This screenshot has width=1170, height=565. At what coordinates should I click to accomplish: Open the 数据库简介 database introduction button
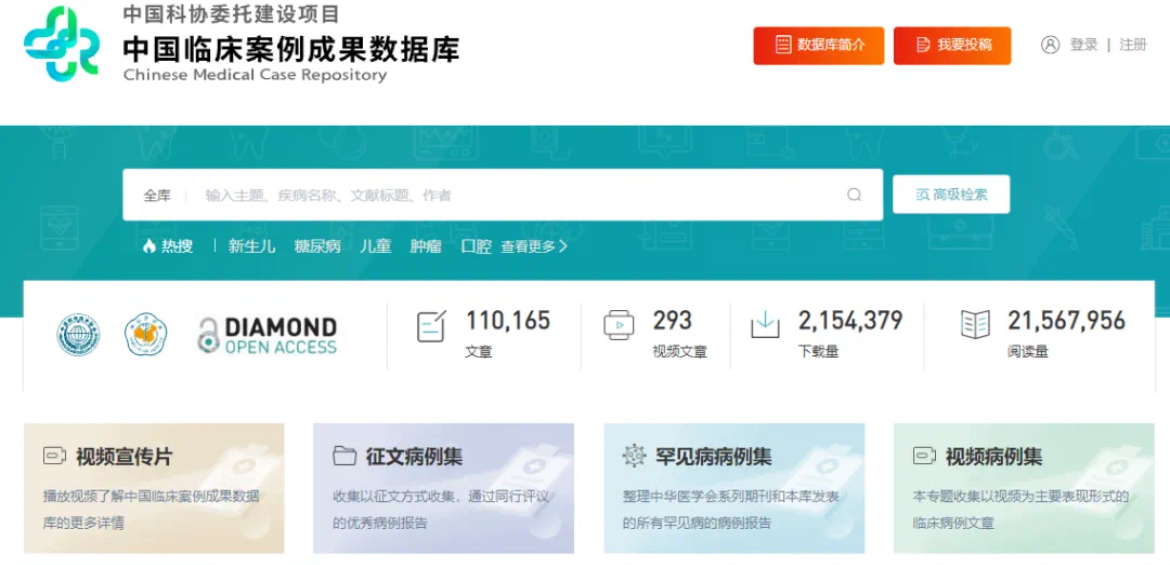819,46
